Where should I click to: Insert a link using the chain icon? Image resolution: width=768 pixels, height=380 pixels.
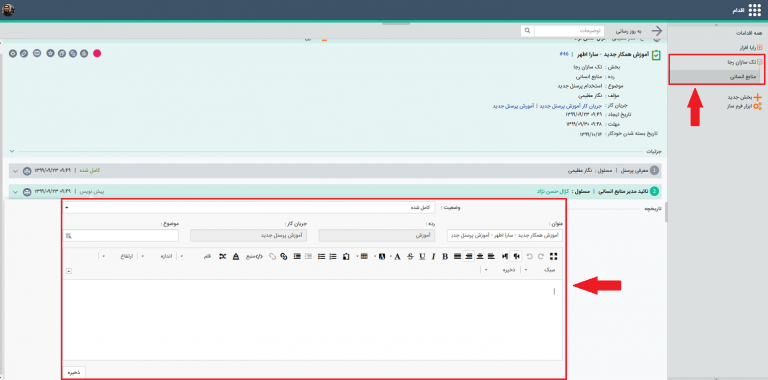(x=283, y=256)
